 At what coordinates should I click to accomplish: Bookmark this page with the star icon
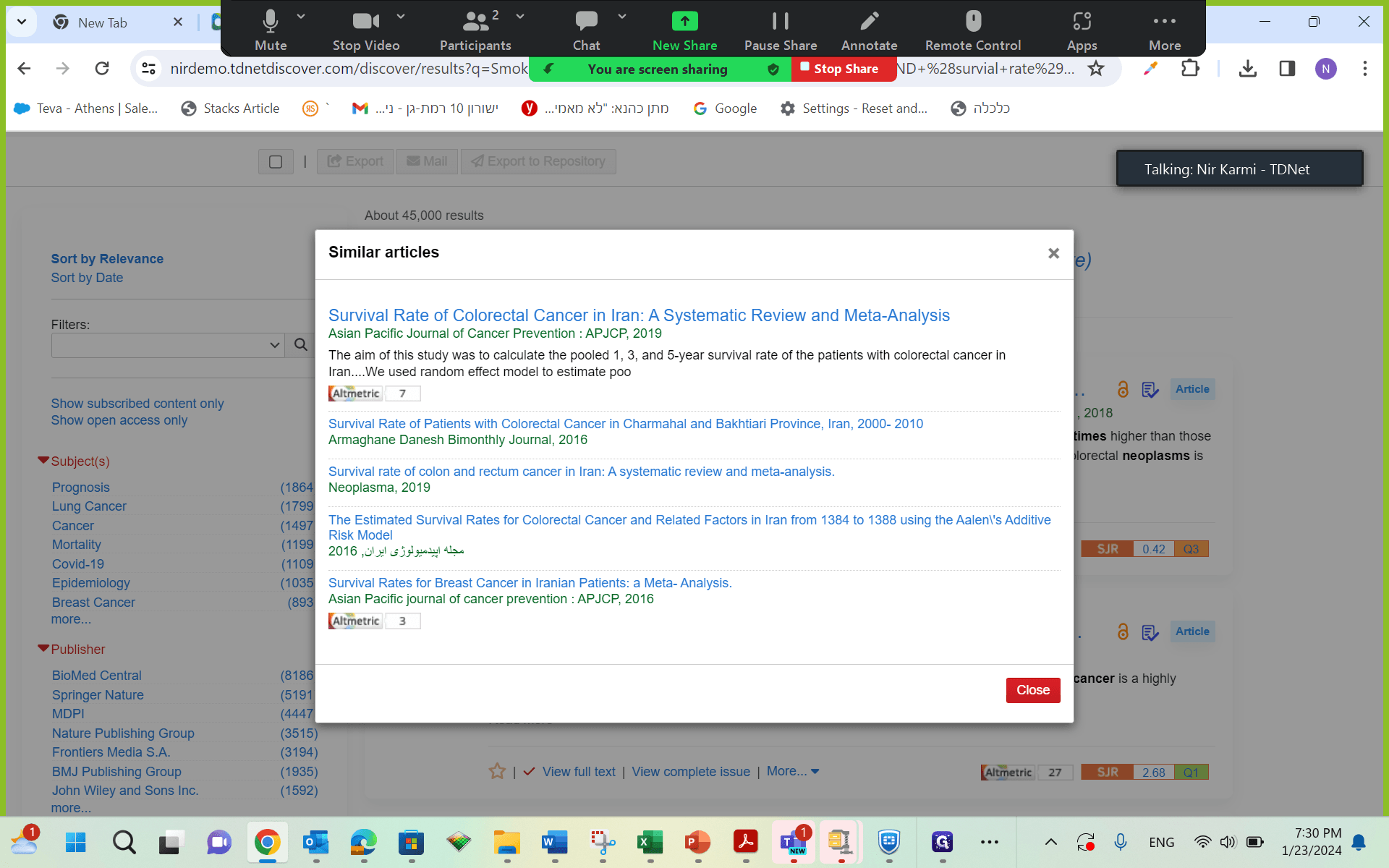1096,69
